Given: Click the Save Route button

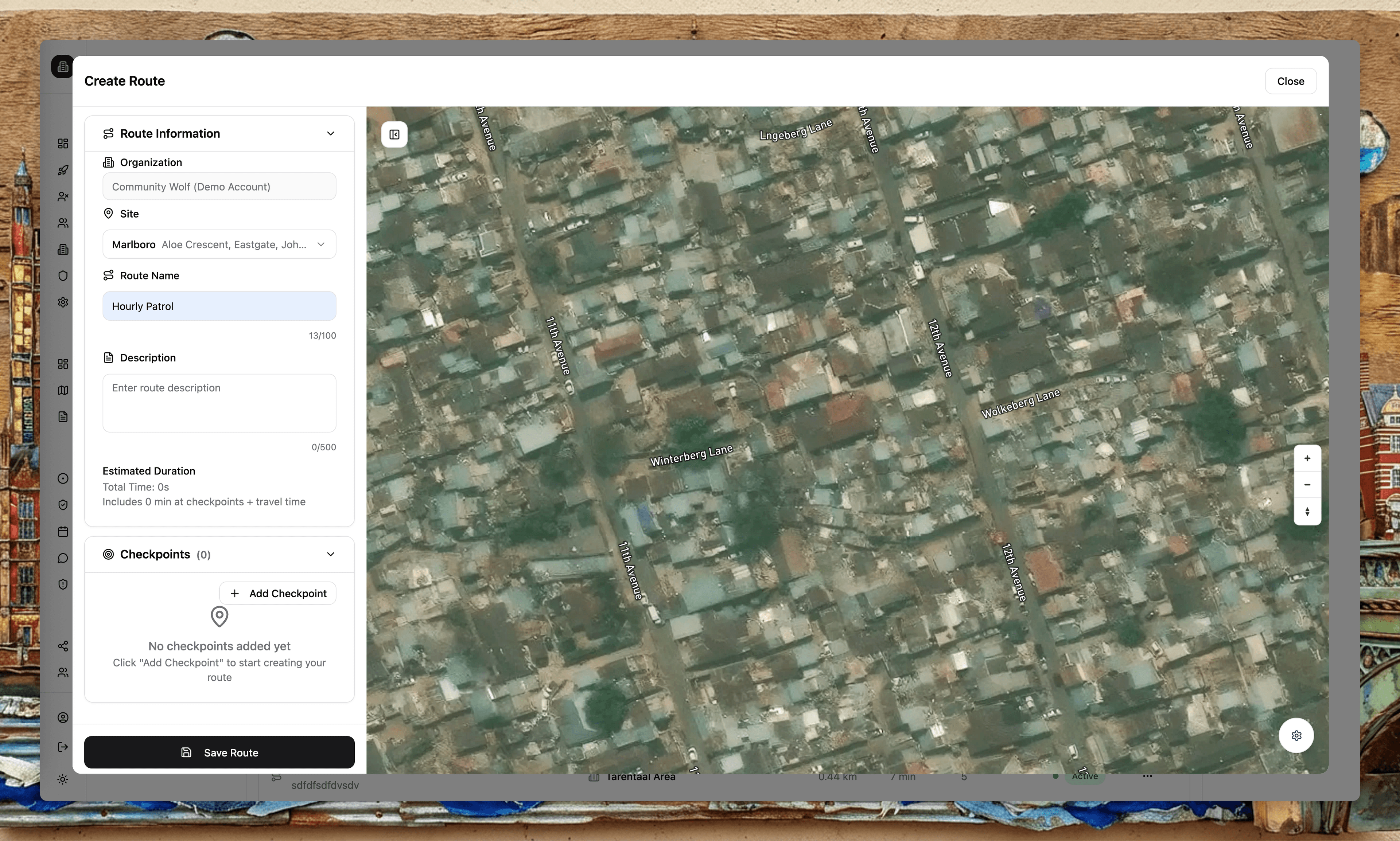Looking at the screenshot, I should [219, 752].
